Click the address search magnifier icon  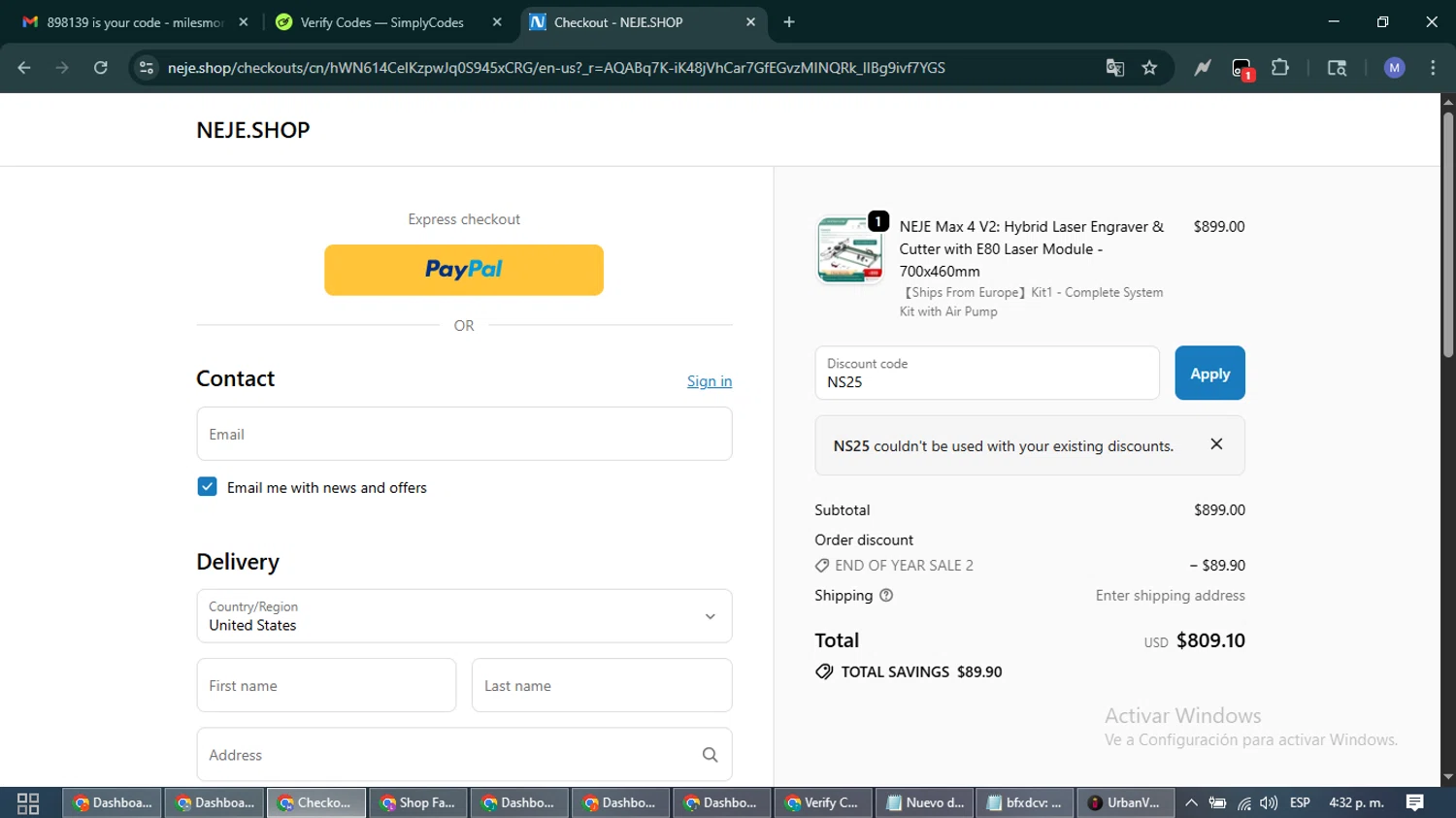tap(711, 755)
